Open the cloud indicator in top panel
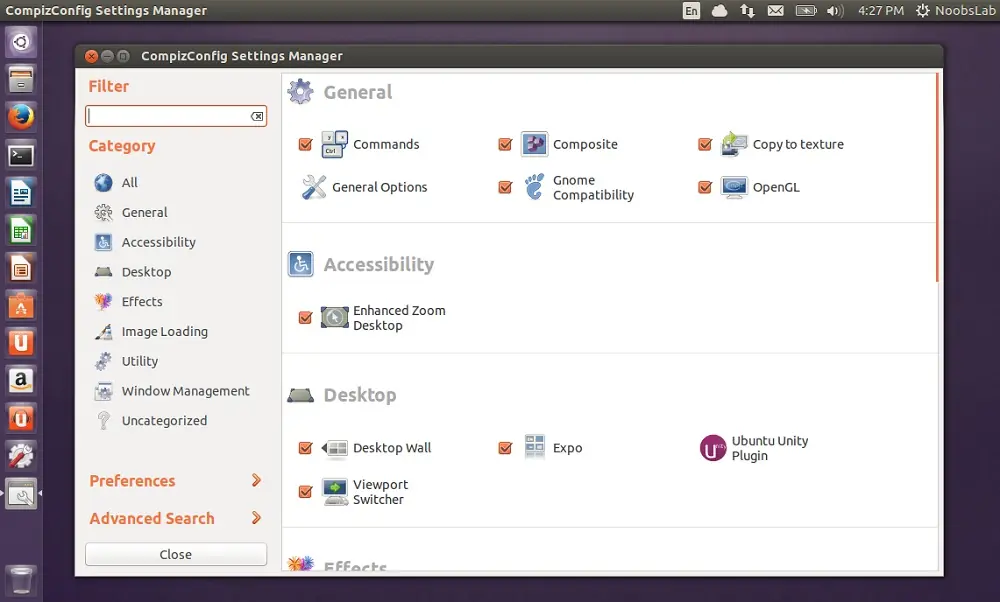This screenshot has width=1000, height=602. 719,11
